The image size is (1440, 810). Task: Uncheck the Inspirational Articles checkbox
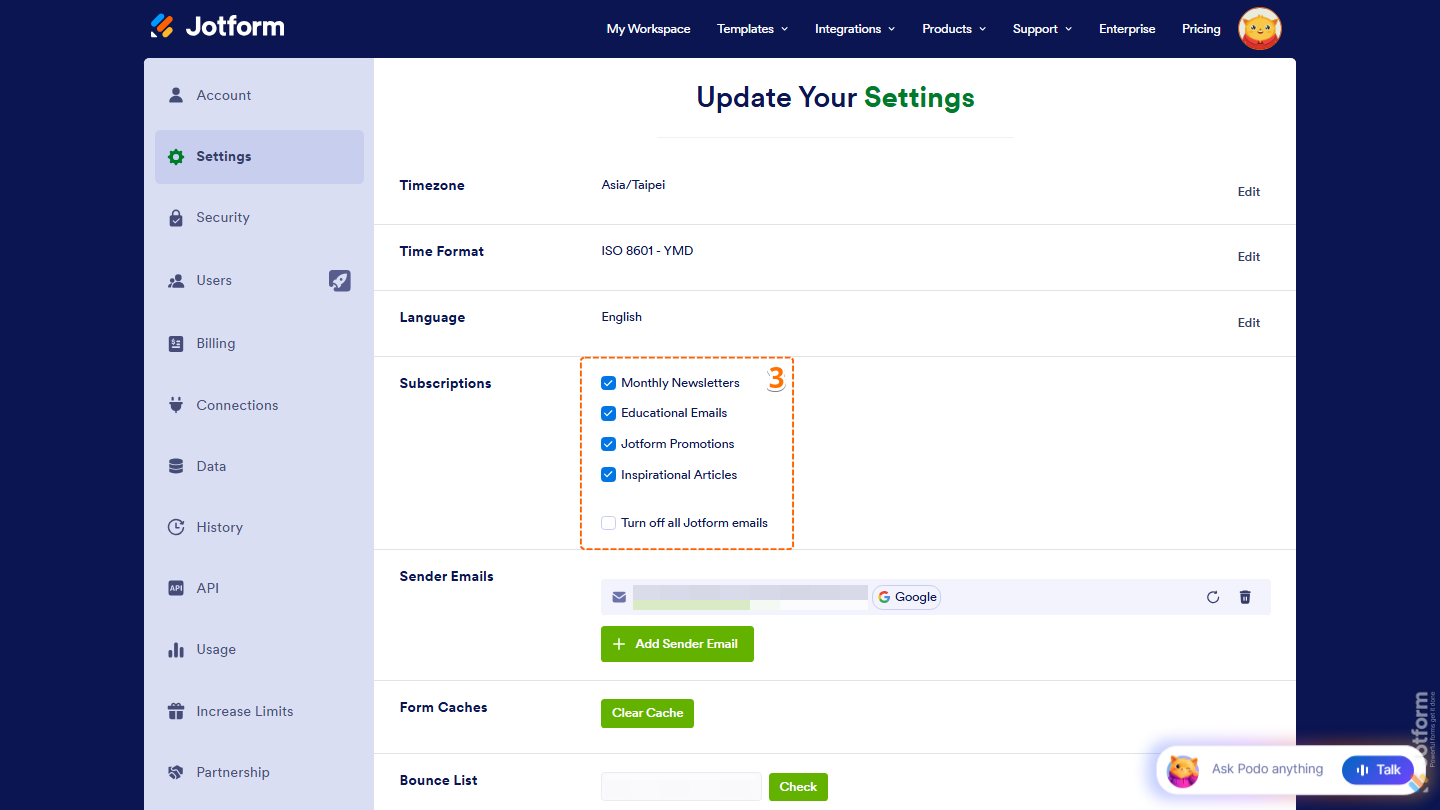tap(608, 475)
